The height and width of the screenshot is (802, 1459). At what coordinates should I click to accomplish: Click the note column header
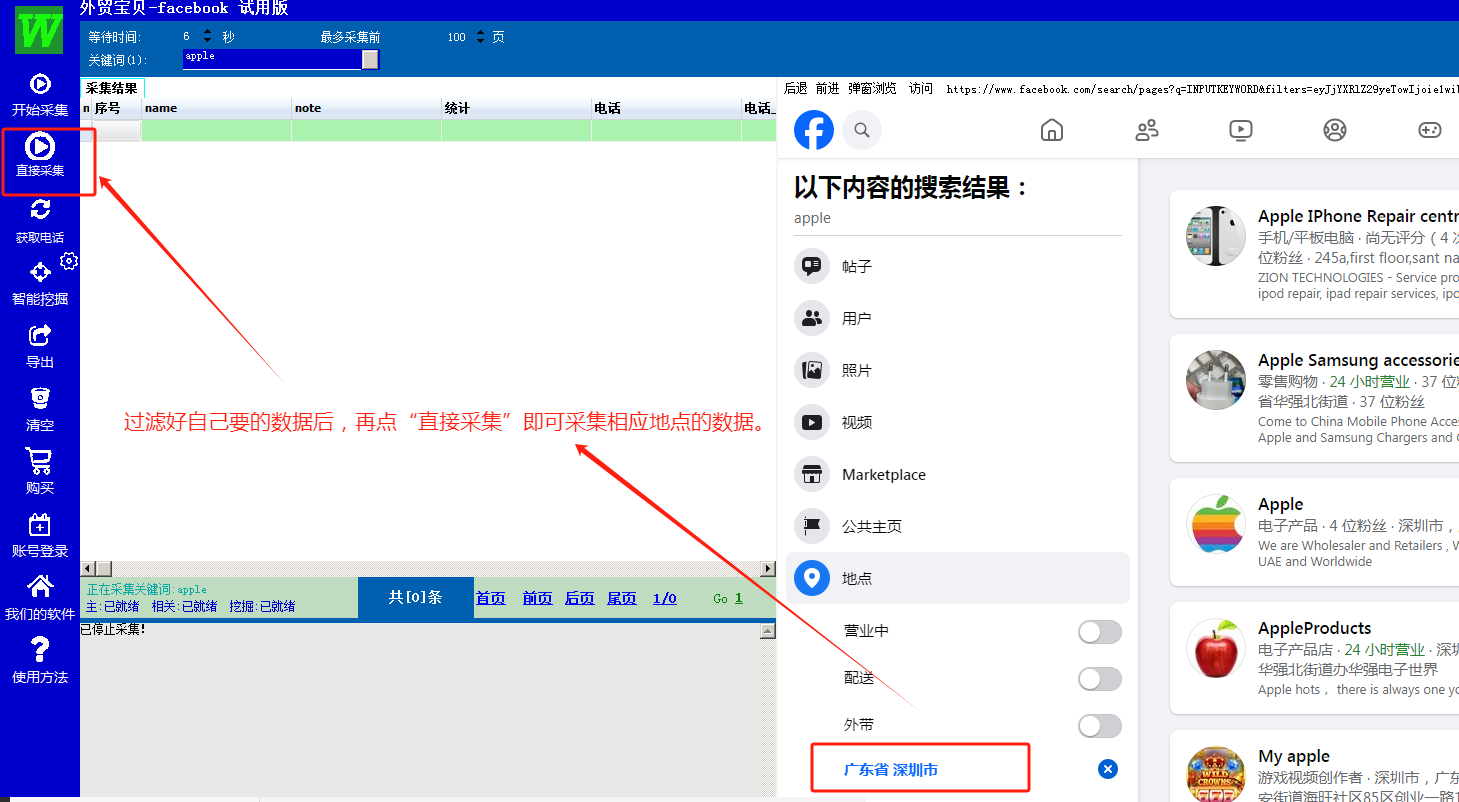pos(366,108)
